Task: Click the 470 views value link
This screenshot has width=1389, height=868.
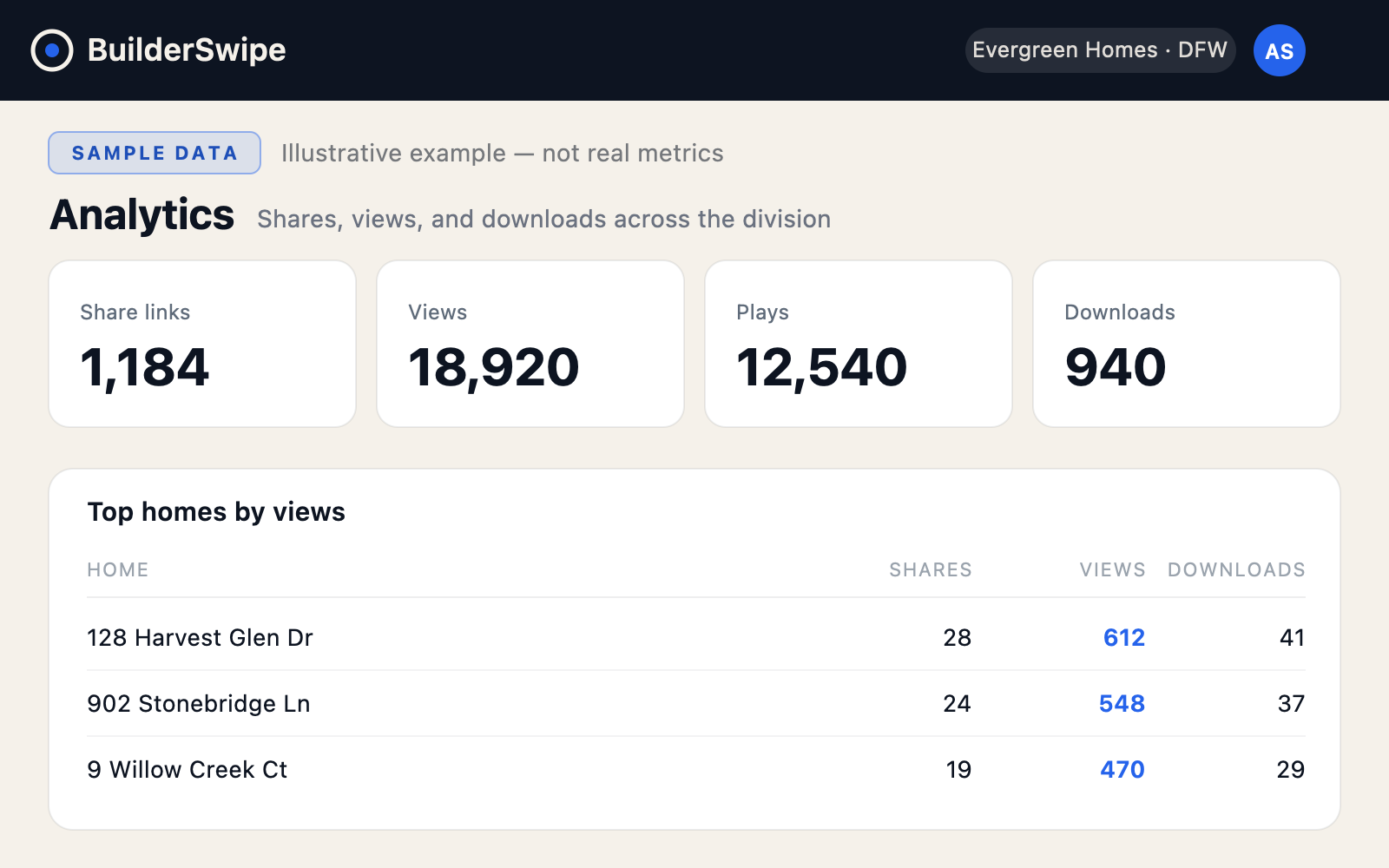Action: tap(1122, 769)
